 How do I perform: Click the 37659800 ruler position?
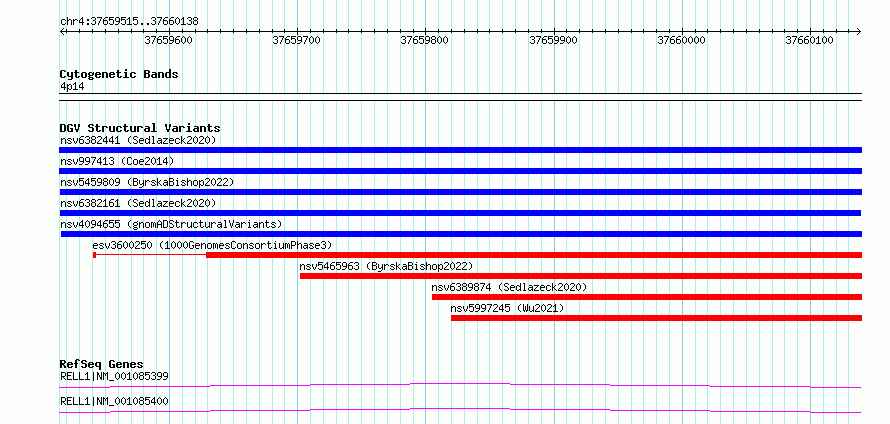[x=425, y=40]
